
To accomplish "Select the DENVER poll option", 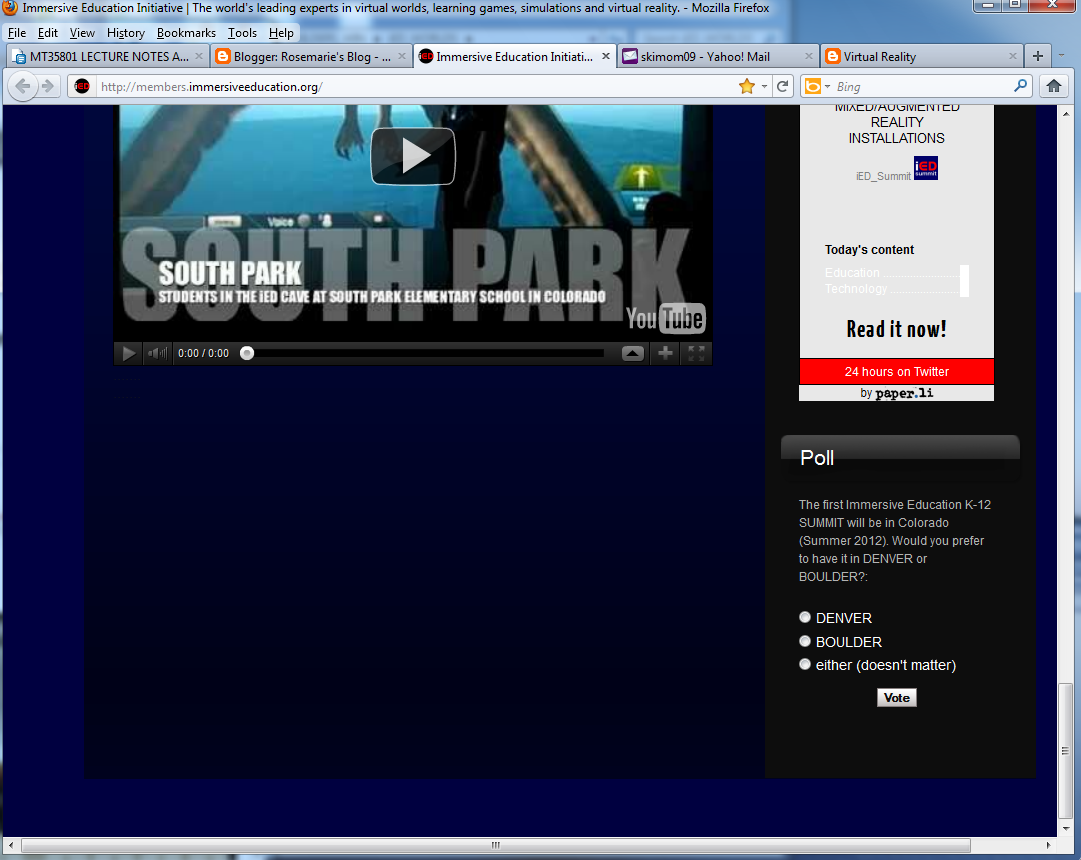I will [x=805, y=617].
